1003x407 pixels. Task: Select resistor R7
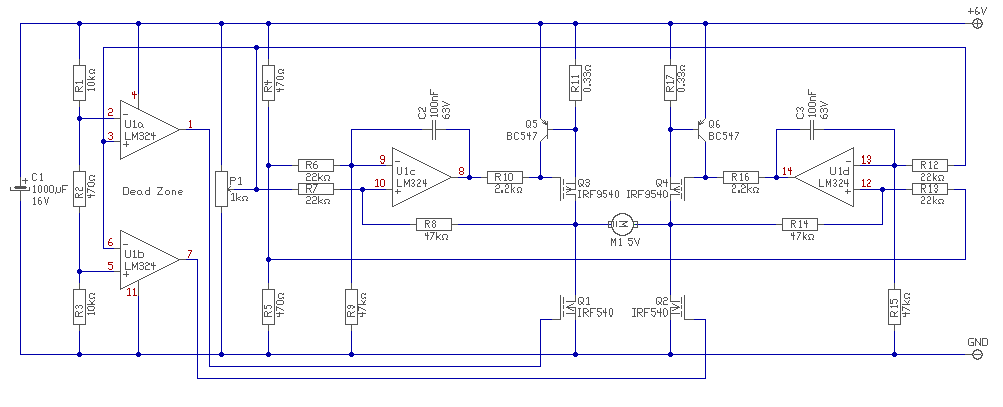(316, 189)
